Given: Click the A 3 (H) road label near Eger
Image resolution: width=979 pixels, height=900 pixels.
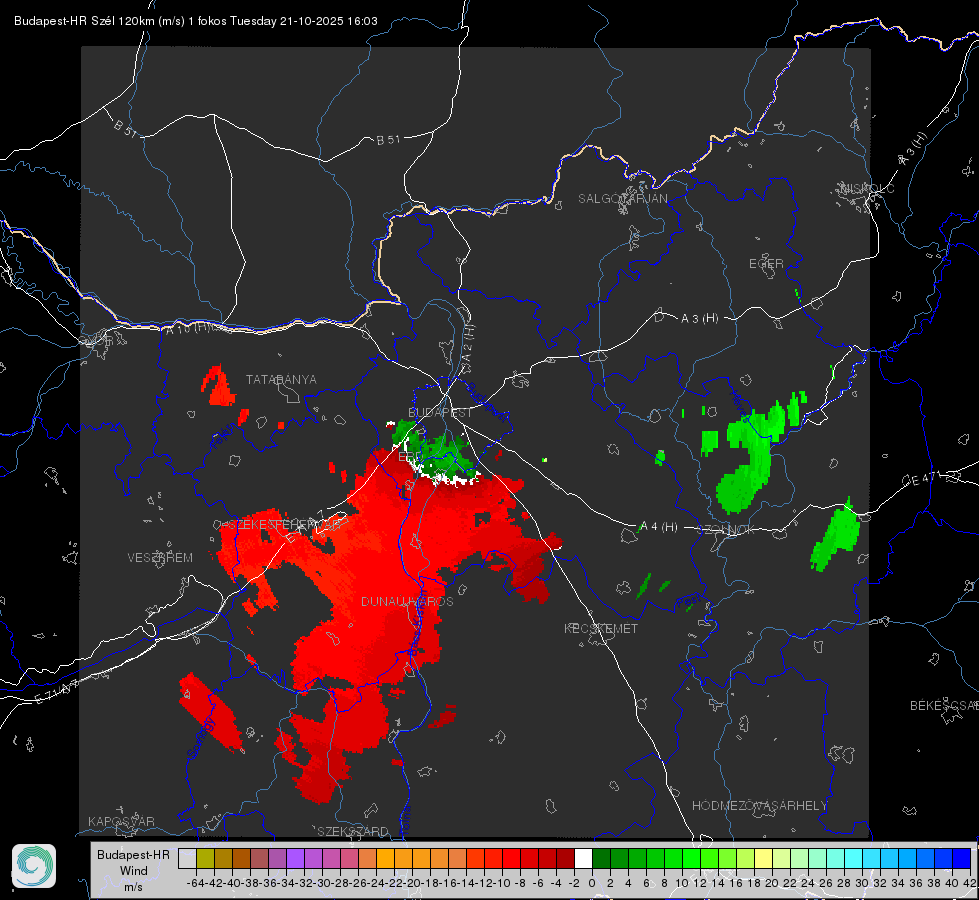Looking at the screenshot, I should pos(699,318).
